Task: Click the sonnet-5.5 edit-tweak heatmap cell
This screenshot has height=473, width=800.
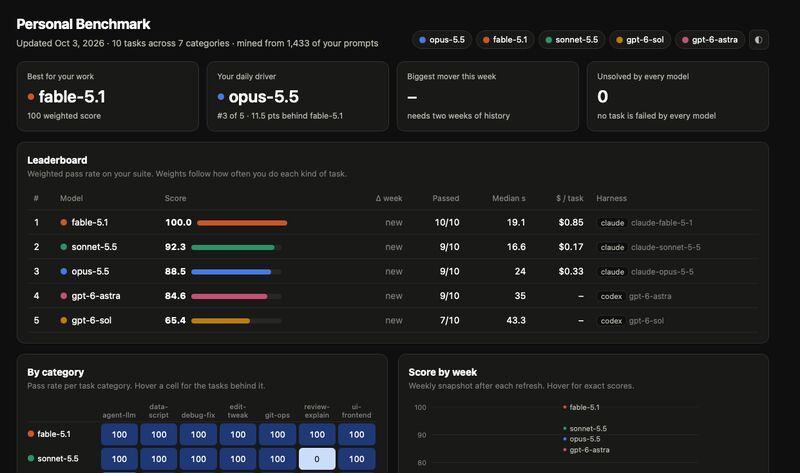Action: click(238, 459)
